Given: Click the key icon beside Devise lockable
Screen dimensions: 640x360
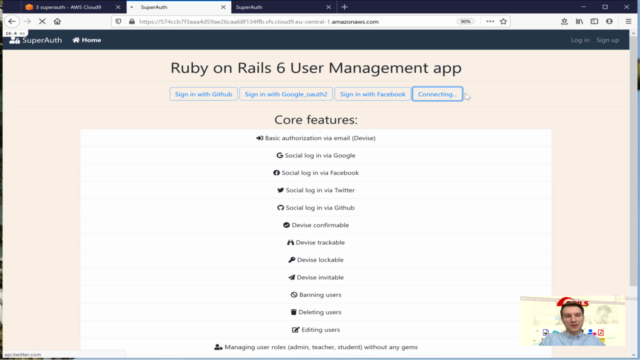Looking at the screenshot, I should click(x=291, y=260).
